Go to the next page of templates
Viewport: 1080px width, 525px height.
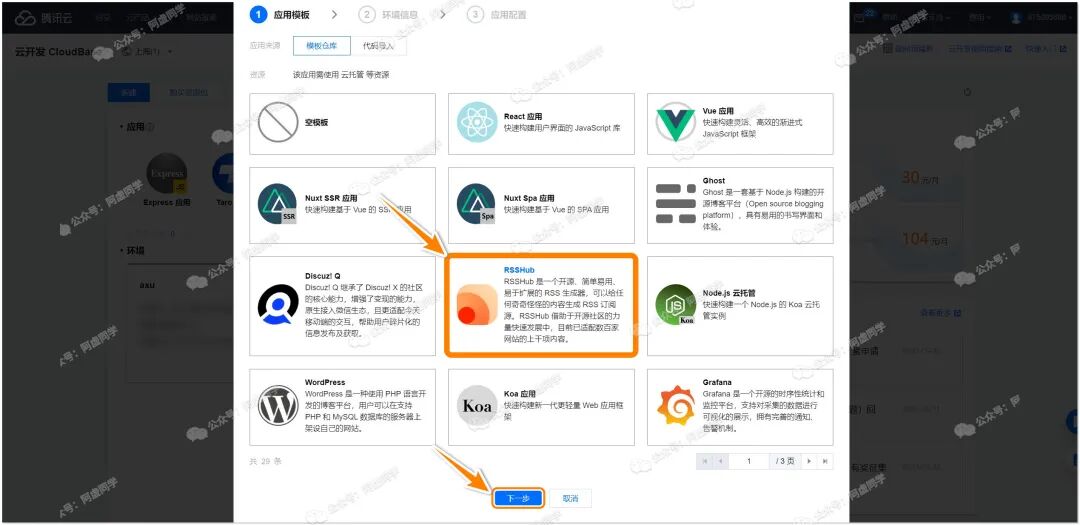(x=809, y=461)
